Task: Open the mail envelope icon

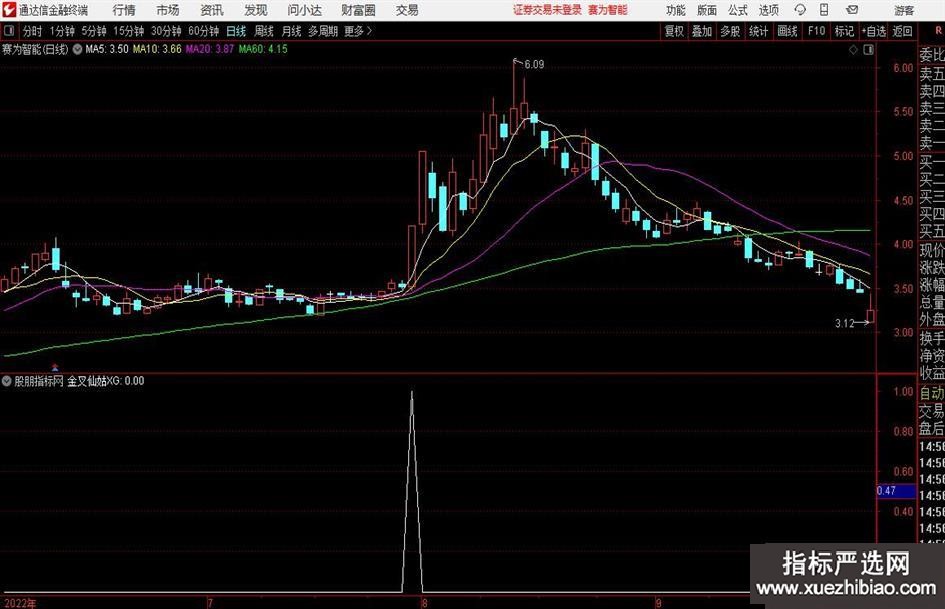Action: coord(852,10)
